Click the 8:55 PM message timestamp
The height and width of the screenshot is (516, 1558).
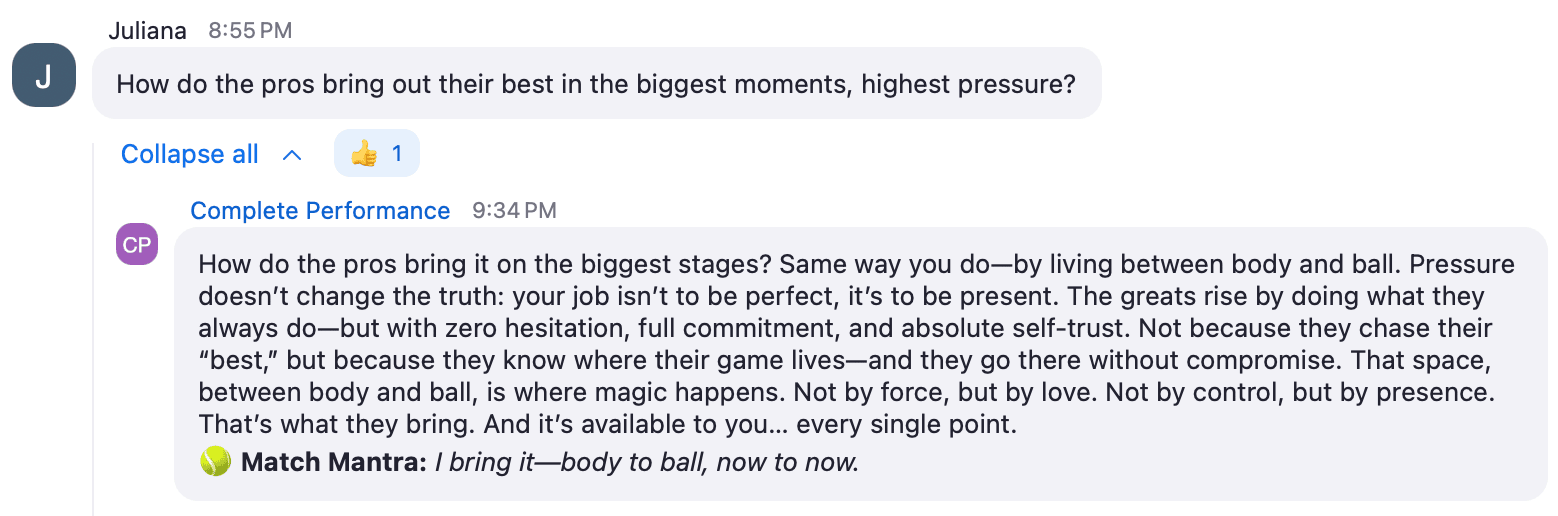coord(250,31)
